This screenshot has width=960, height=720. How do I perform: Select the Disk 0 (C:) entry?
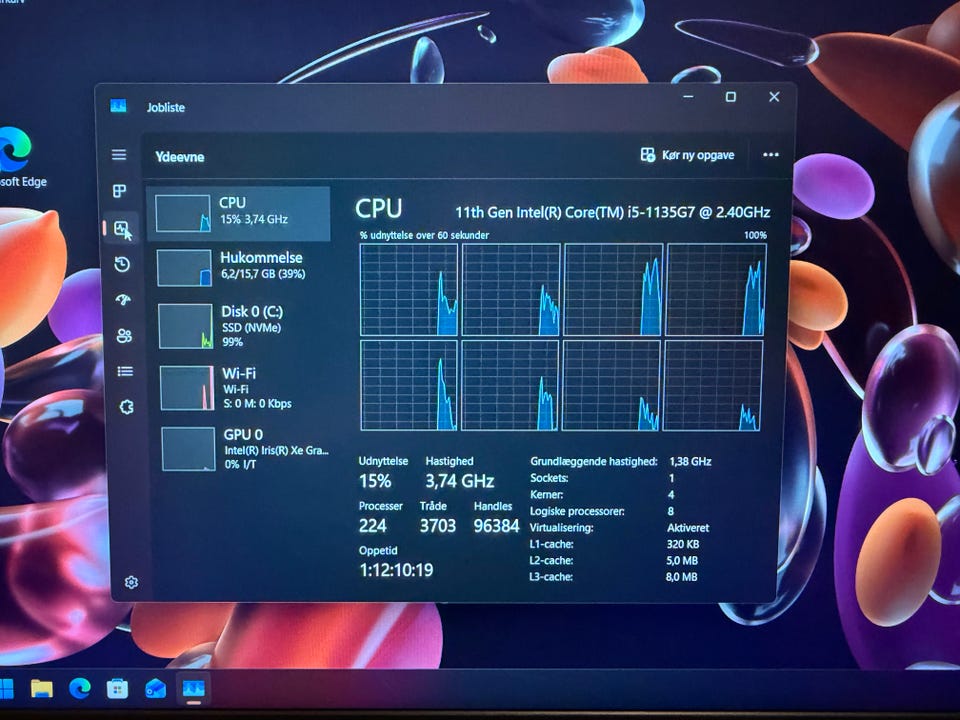point(241,326)
